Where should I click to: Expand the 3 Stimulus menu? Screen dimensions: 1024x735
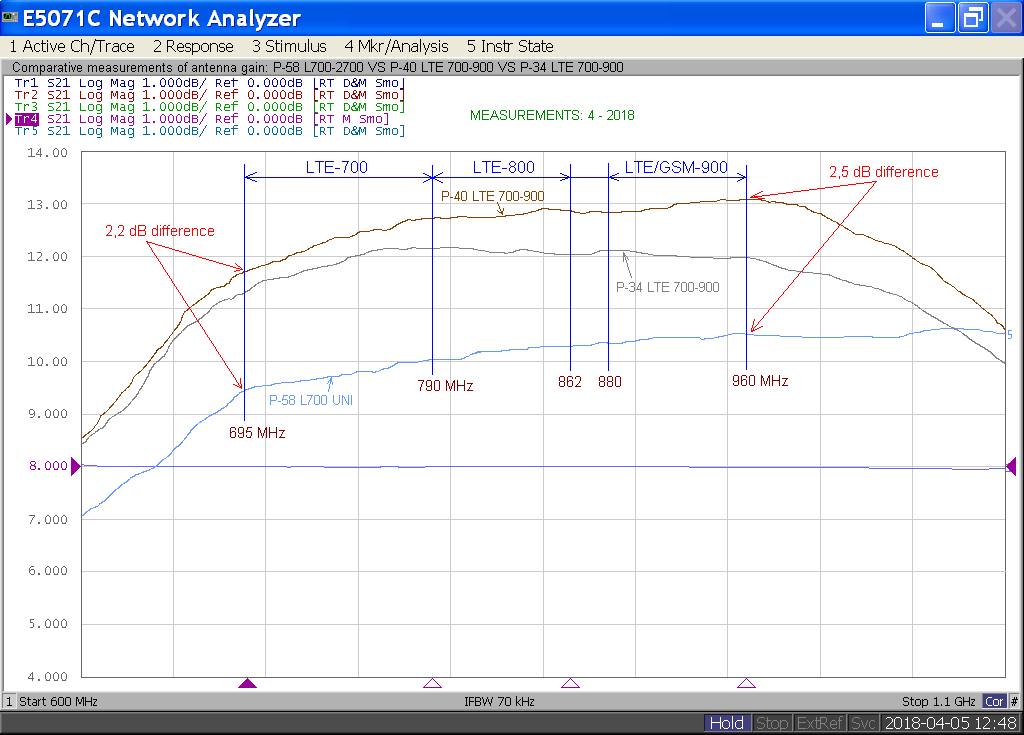[x=289, y=46]
